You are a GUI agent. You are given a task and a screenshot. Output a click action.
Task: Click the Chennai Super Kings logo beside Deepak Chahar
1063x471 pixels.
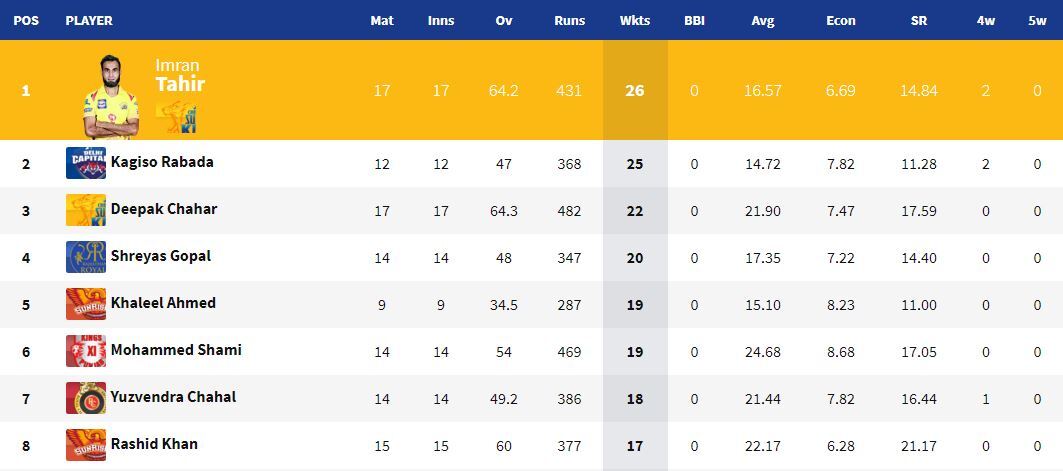(85, 210)
